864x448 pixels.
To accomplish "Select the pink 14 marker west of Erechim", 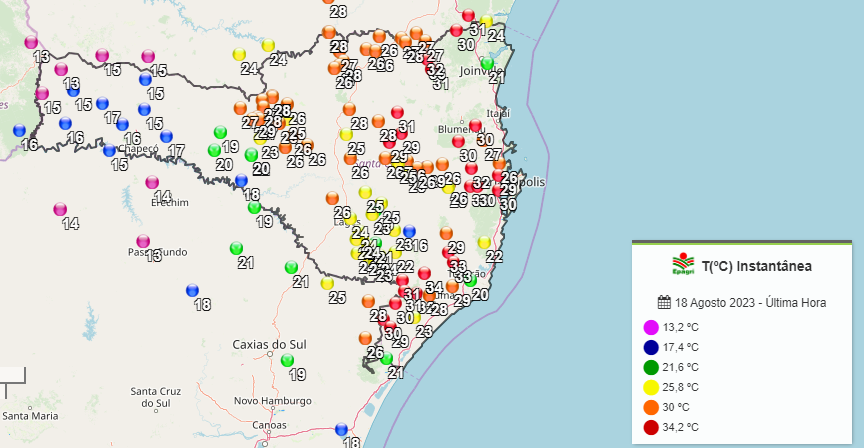I will pos(60,209).
